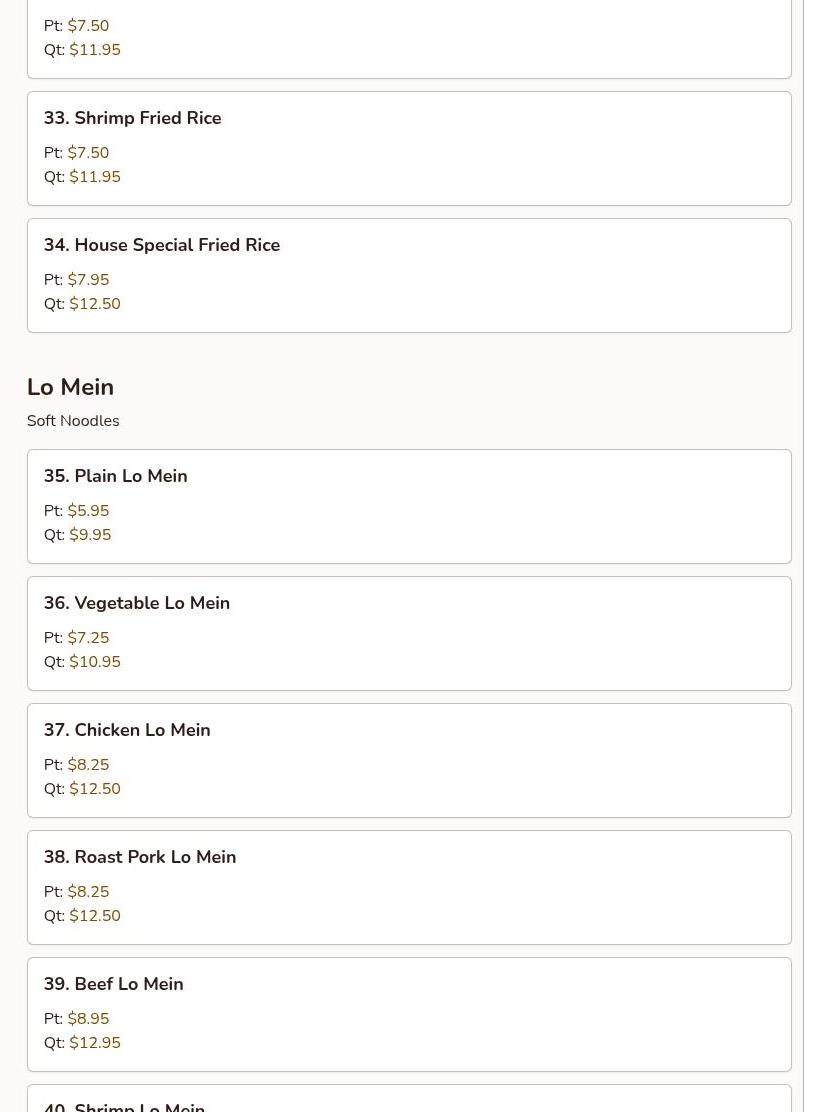
Task: Click the Lo Mein section heading
Action: coord(70,387)
